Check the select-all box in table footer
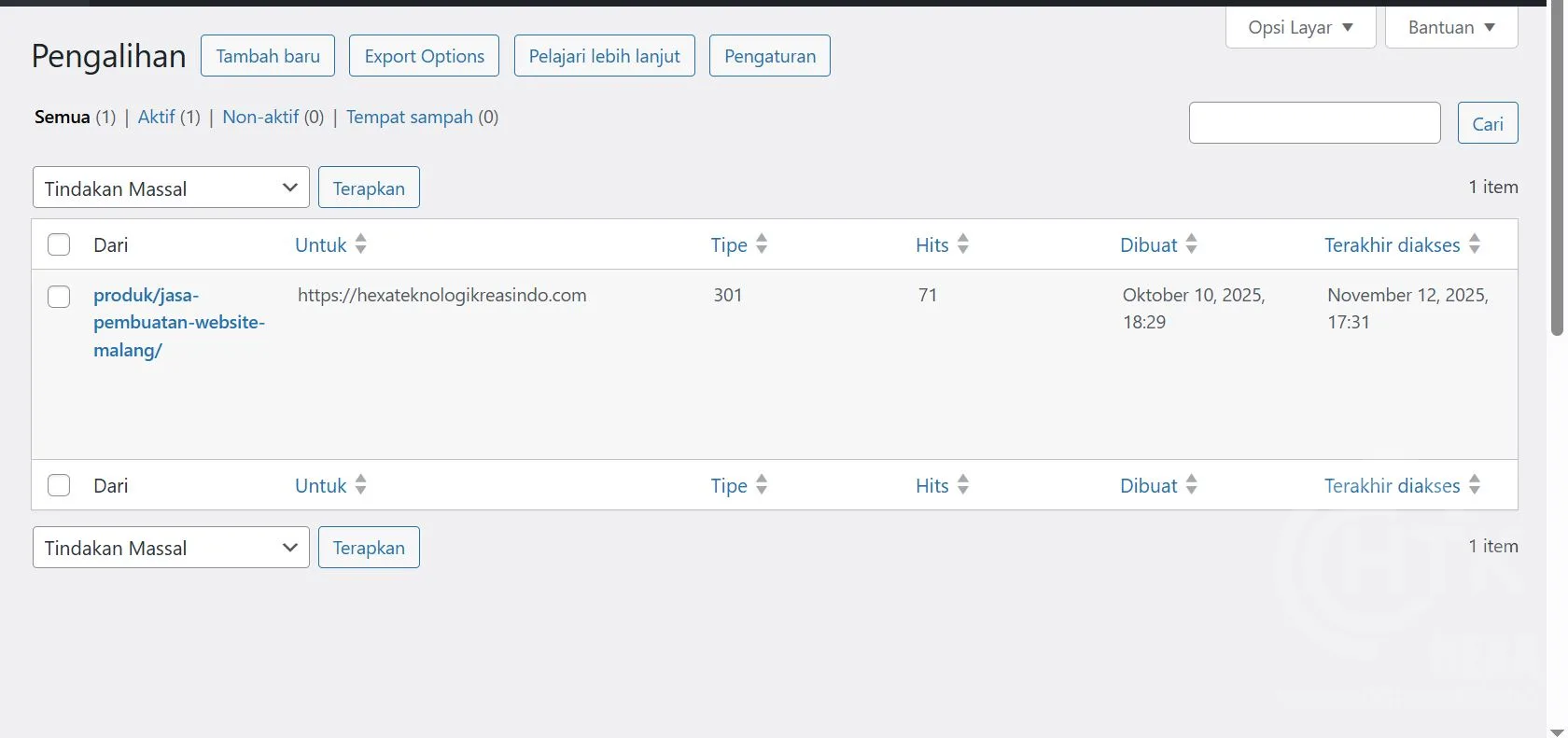Viewport: 1568px width, 738px height. (x=59, y=486)
